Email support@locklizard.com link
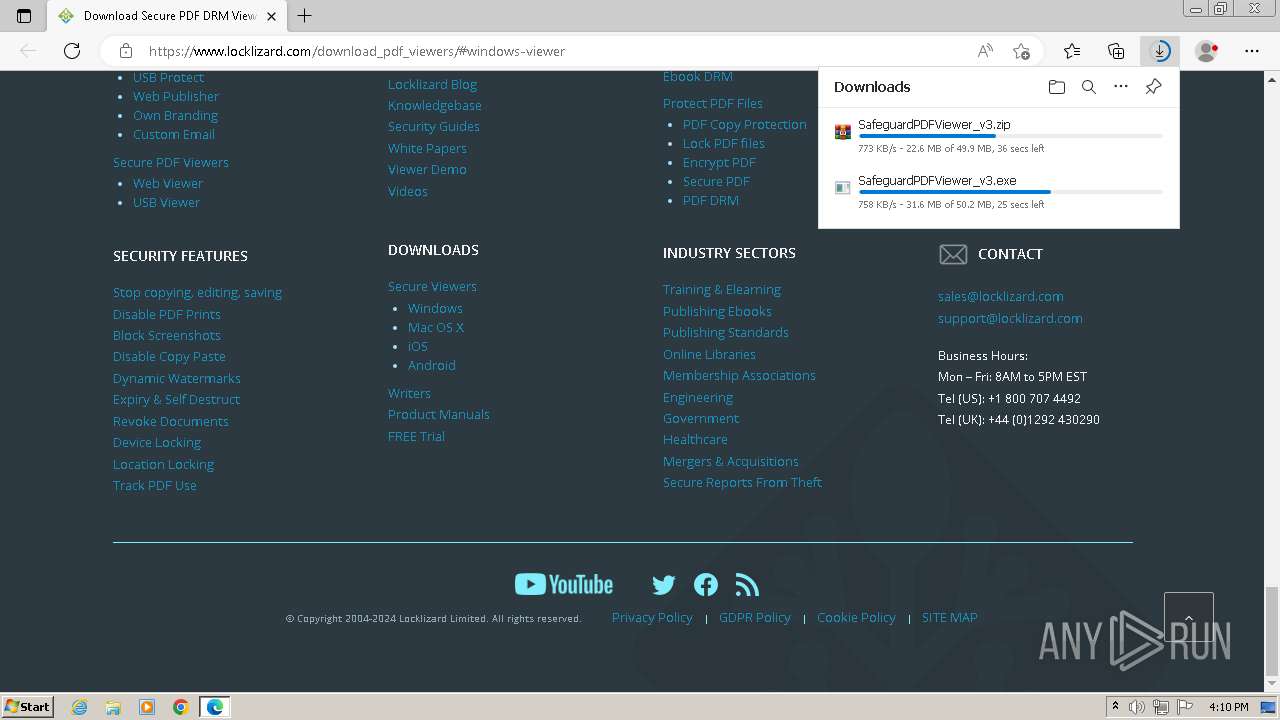The width and height of the screenshot is (1280, 720). coord(1010,318)
